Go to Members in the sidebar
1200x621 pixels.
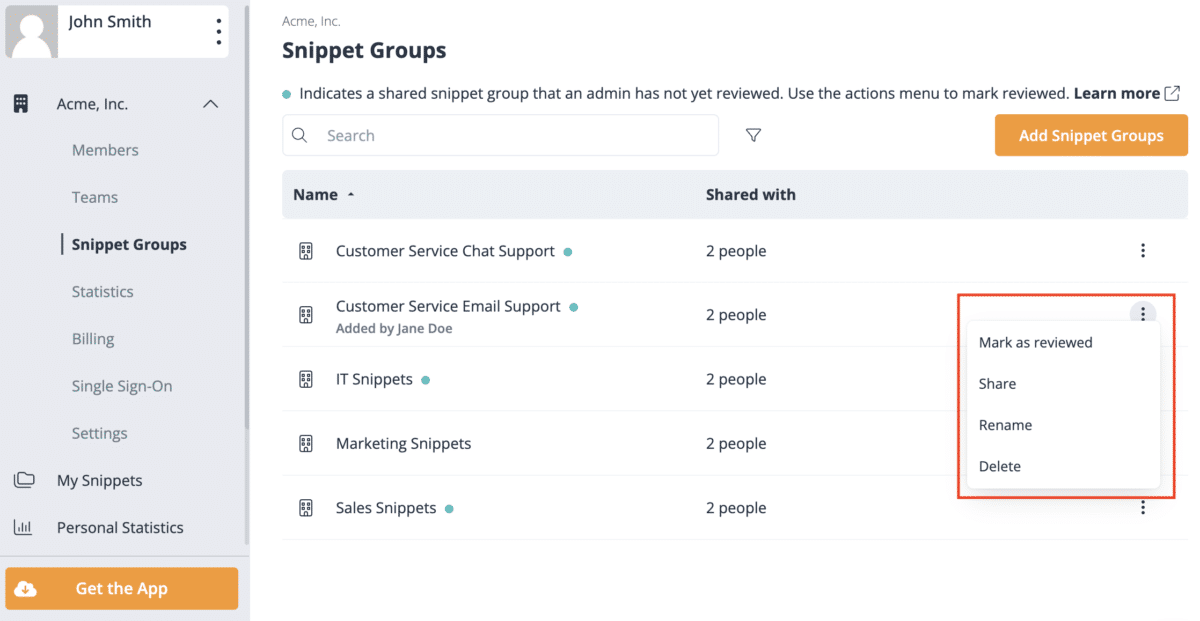coord(105,150)
